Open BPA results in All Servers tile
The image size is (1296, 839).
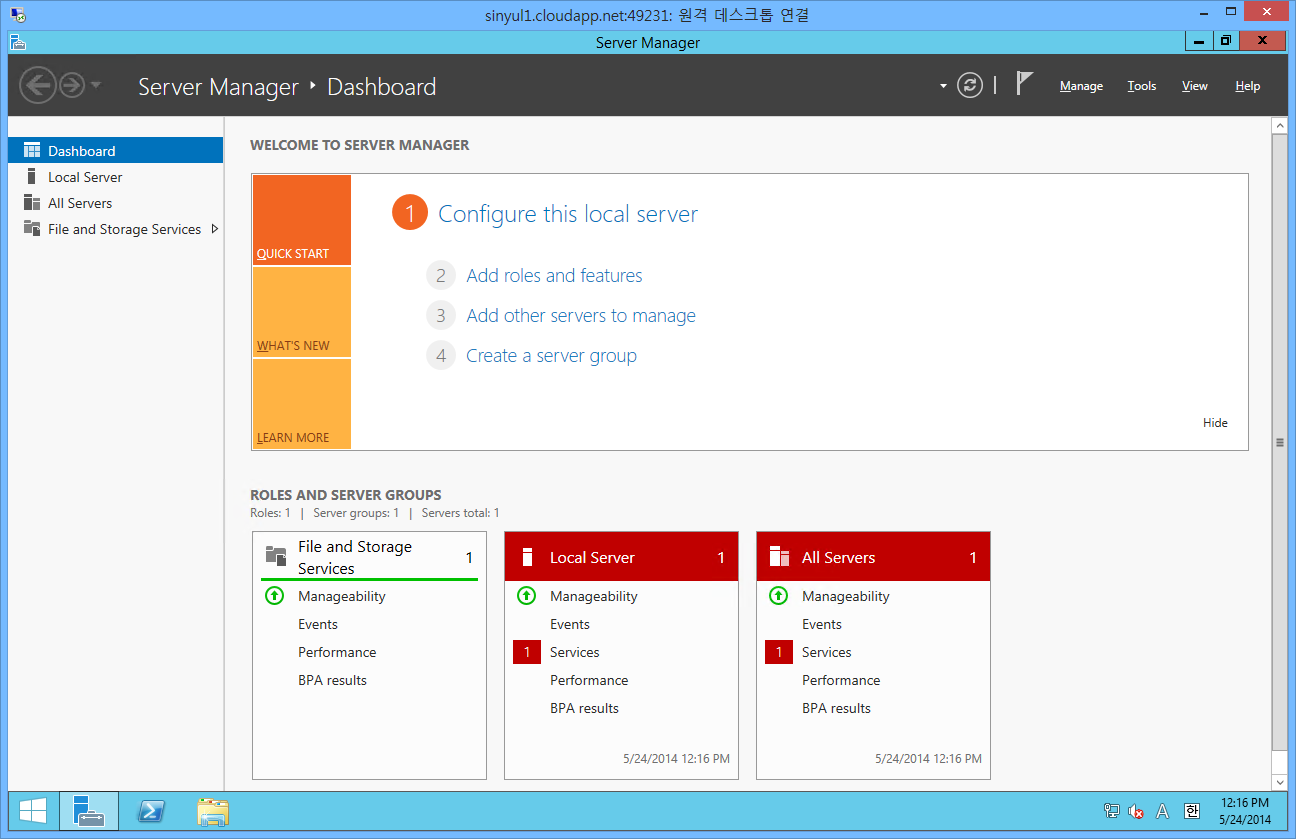pos(836,708)
